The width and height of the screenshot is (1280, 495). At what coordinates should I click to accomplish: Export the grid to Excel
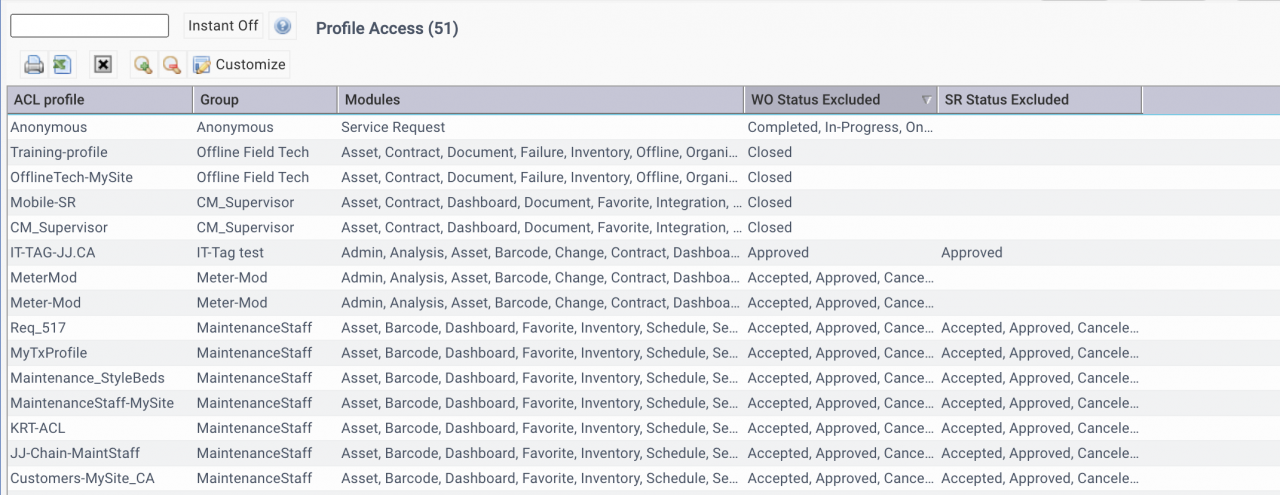point(62,65)
